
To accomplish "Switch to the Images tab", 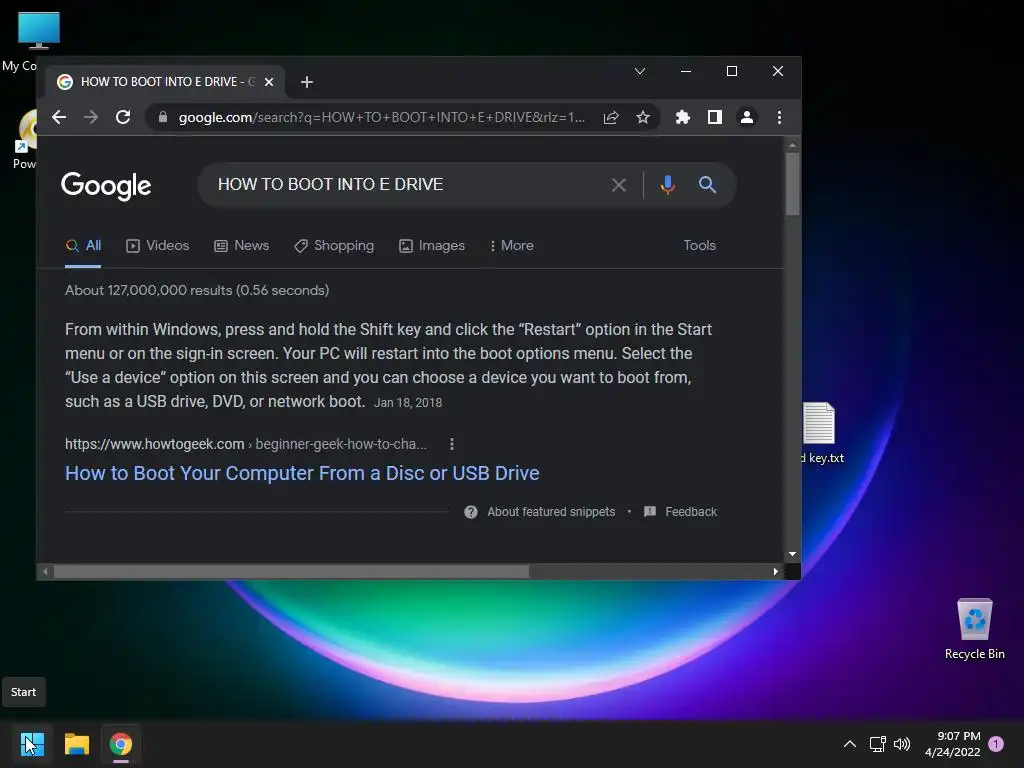I will click(432, 246).
